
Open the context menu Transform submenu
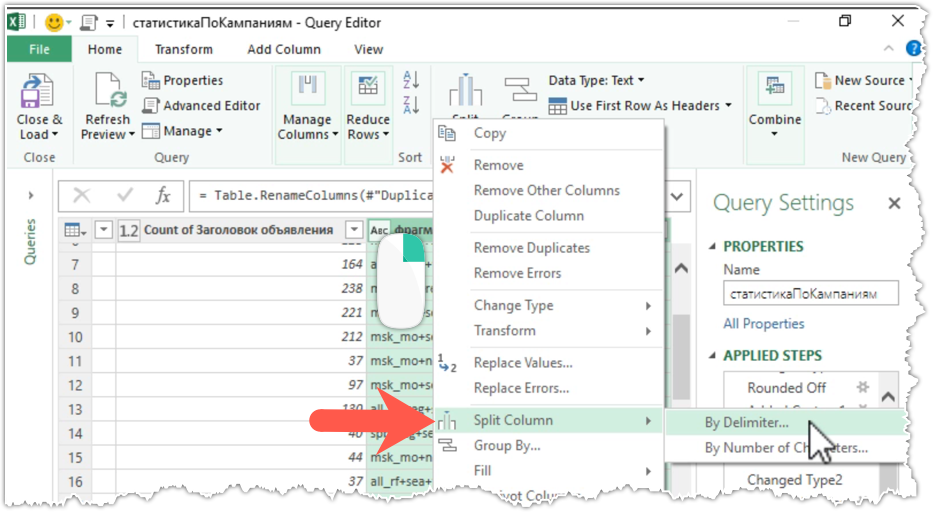pyautogui.click(x=549, y=331)
